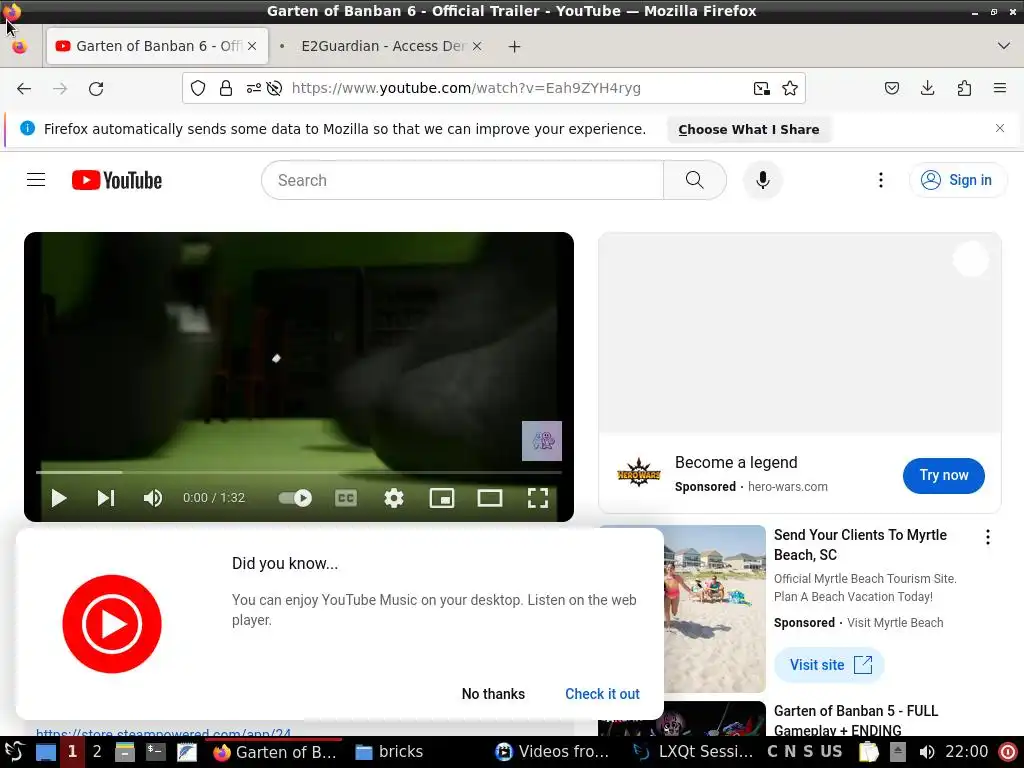Click the youtube.com URL address field
The width and height of the screenshot is (1024, 768).
466,88
